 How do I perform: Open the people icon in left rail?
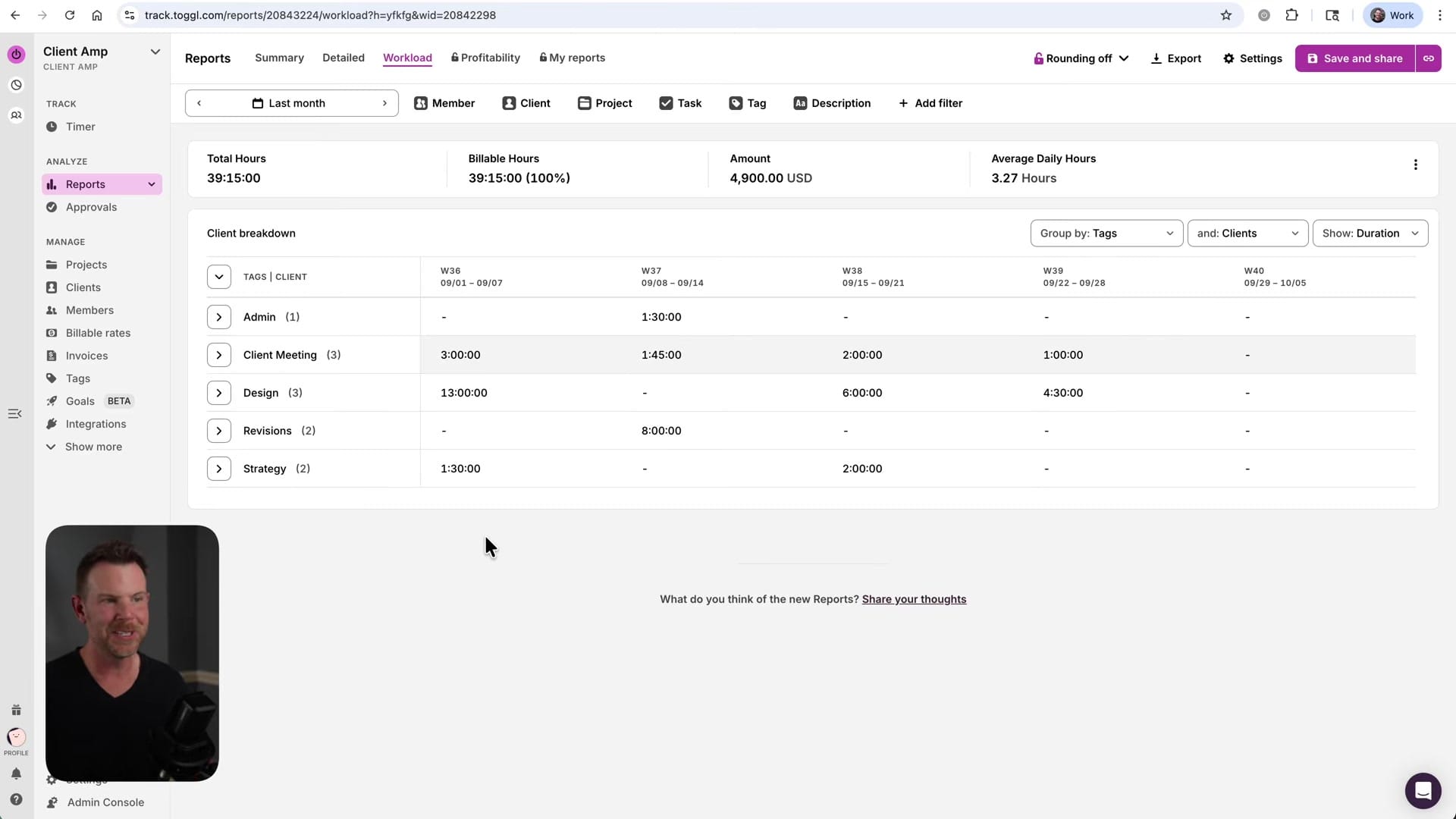click(x=16, y=115)
